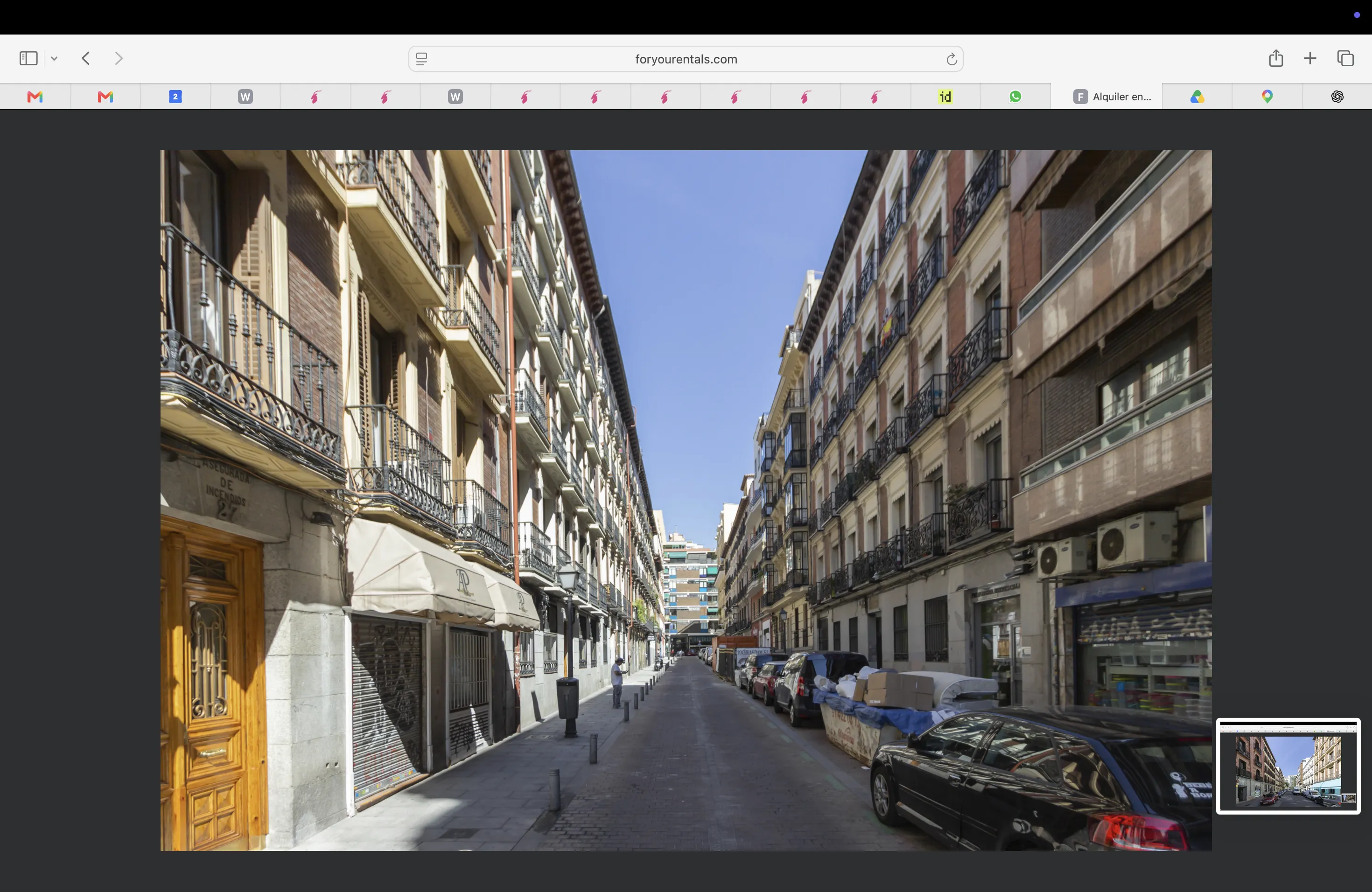The height and width of the screenshot is (892, 1372).
Task: Switch to the WhatsApp tab
Action: [x=1015, y=96]
